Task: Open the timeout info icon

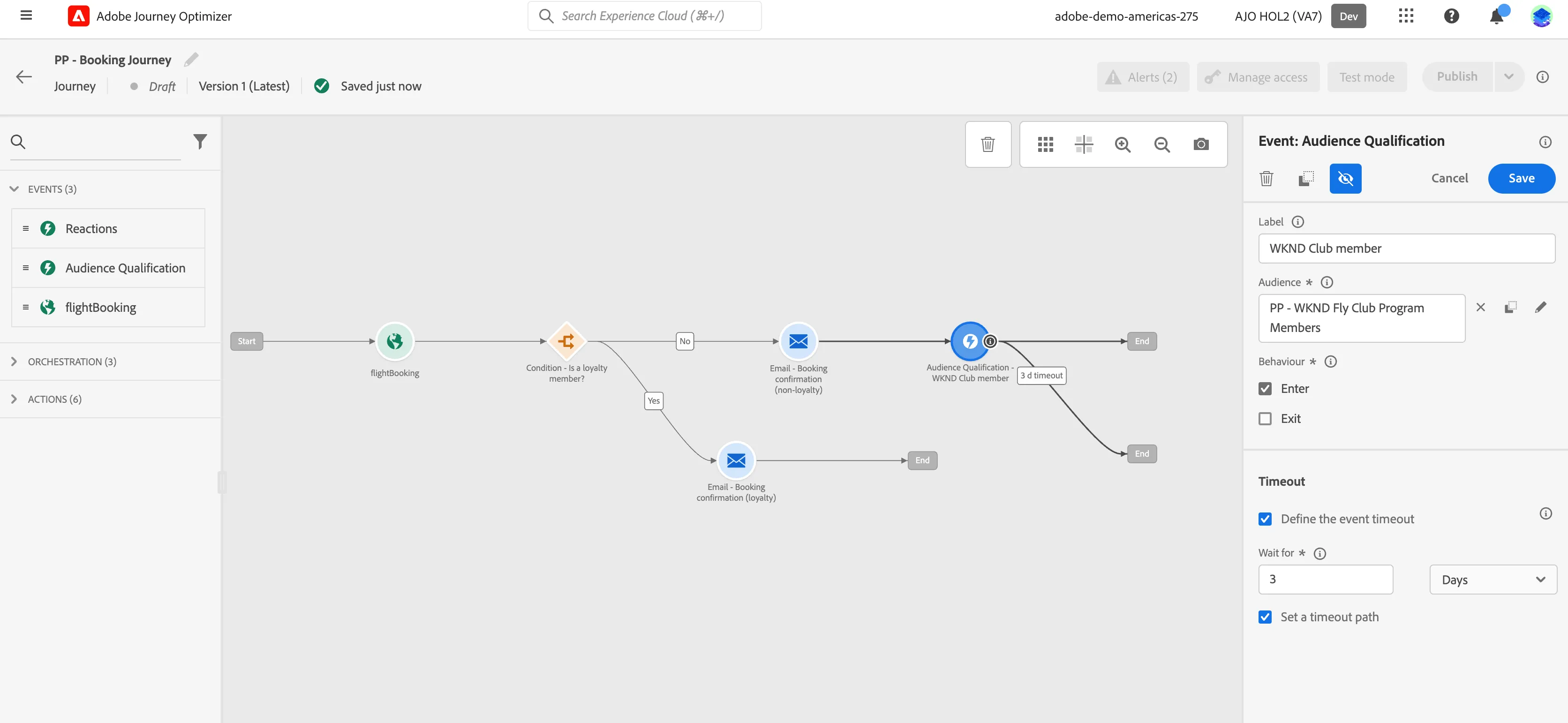Action: [x=1545, y=513]
